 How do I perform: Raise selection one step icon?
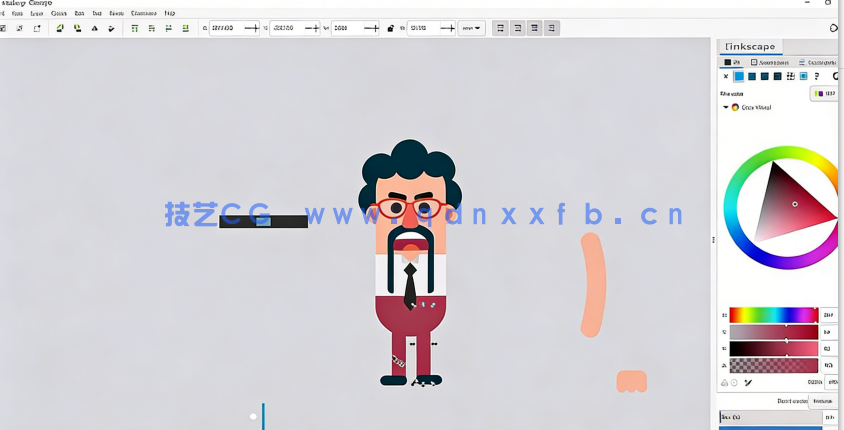[152, 28]
